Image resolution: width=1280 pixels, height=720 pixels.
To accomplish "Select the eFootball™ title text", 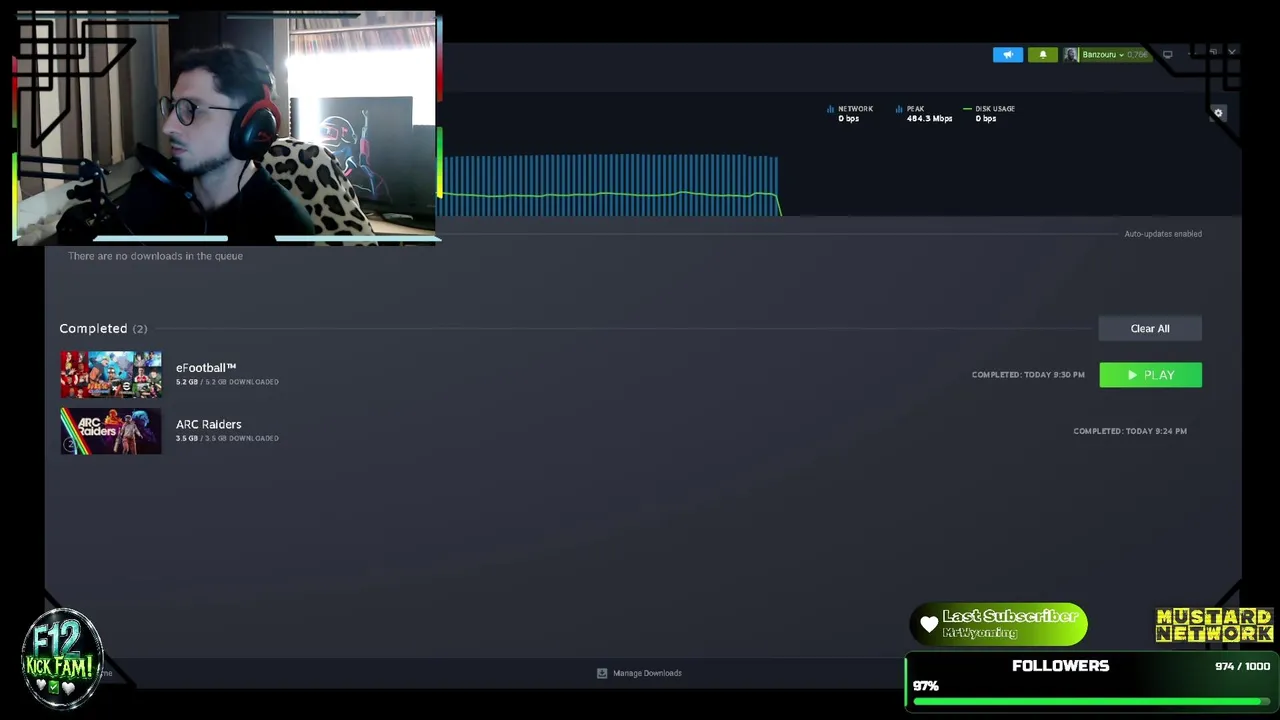I will pos(206,368).
